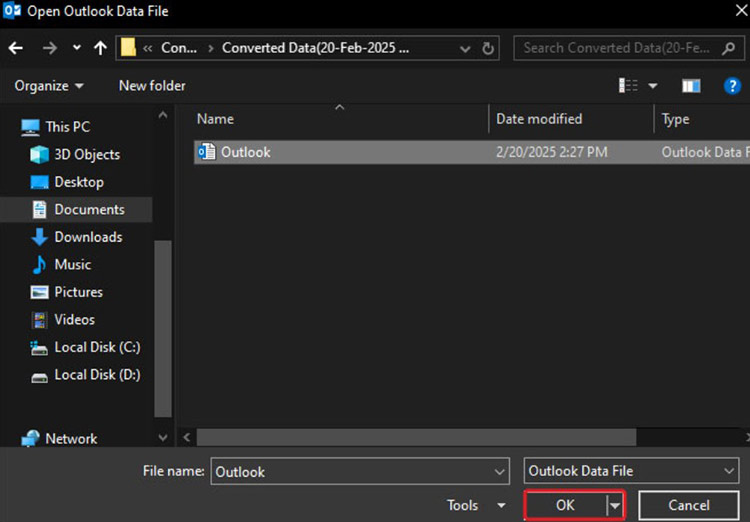Image resolution: width=750 pixels, height=522 pixels.
Task: Go back with the left arrow button
Action: point(16,48)
